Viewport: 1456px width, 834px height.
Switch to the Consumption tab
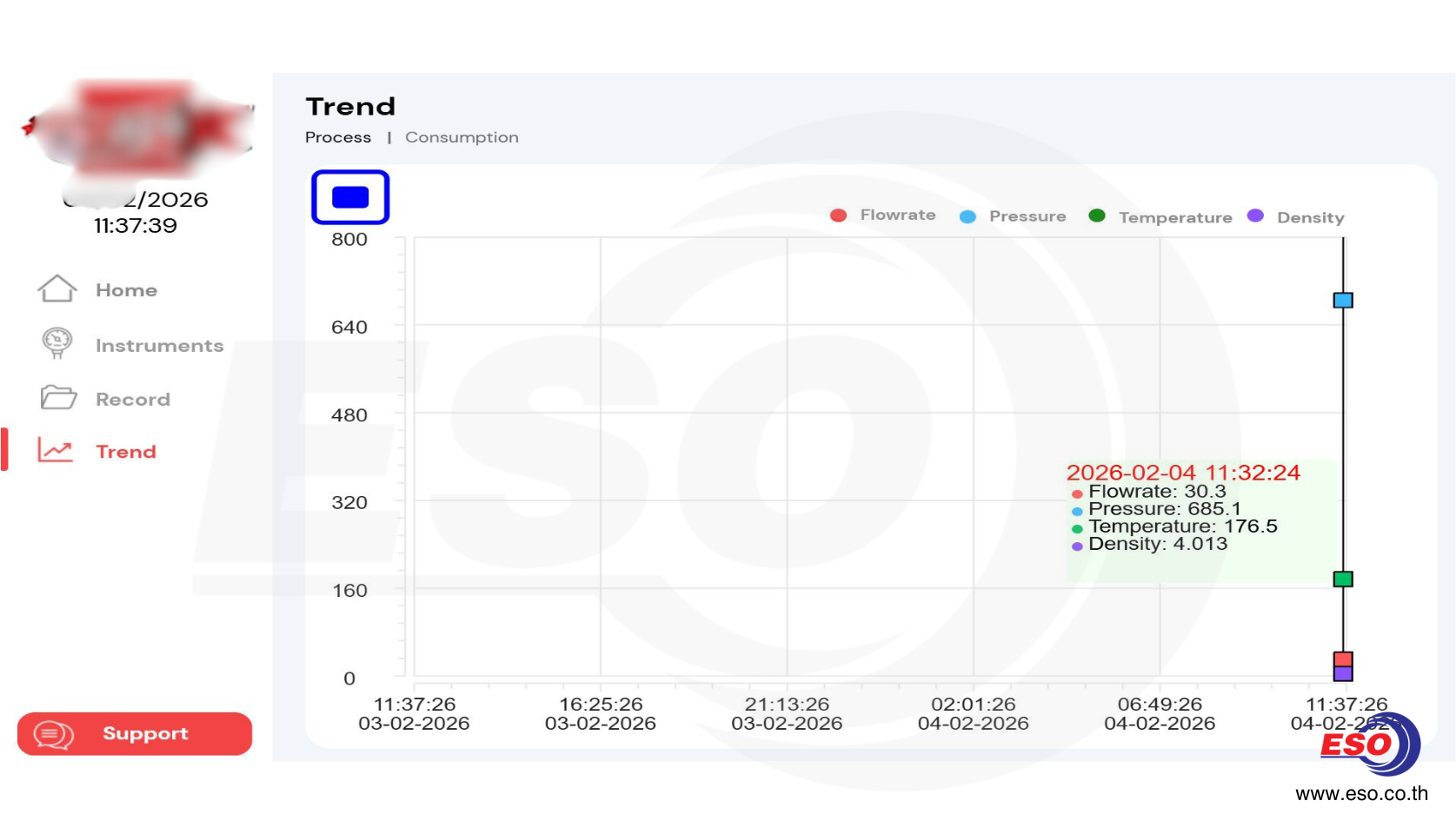tap(462, 137)
